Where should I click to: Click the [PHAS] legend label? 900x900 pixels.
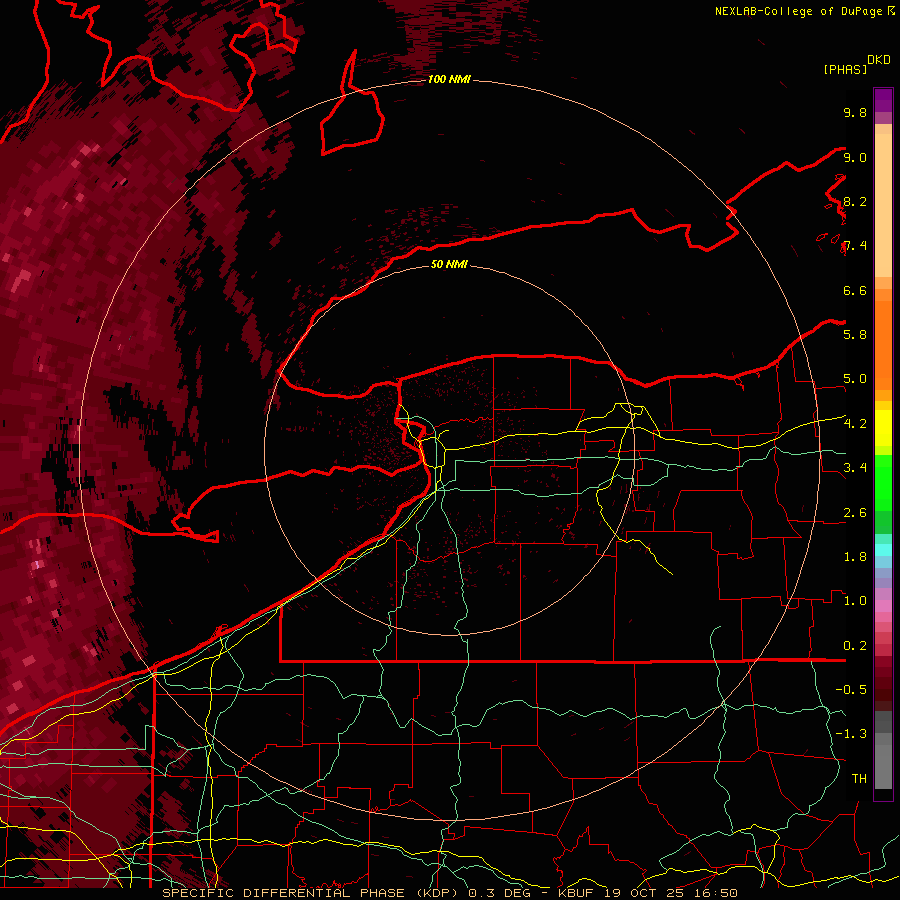point(845,70)
